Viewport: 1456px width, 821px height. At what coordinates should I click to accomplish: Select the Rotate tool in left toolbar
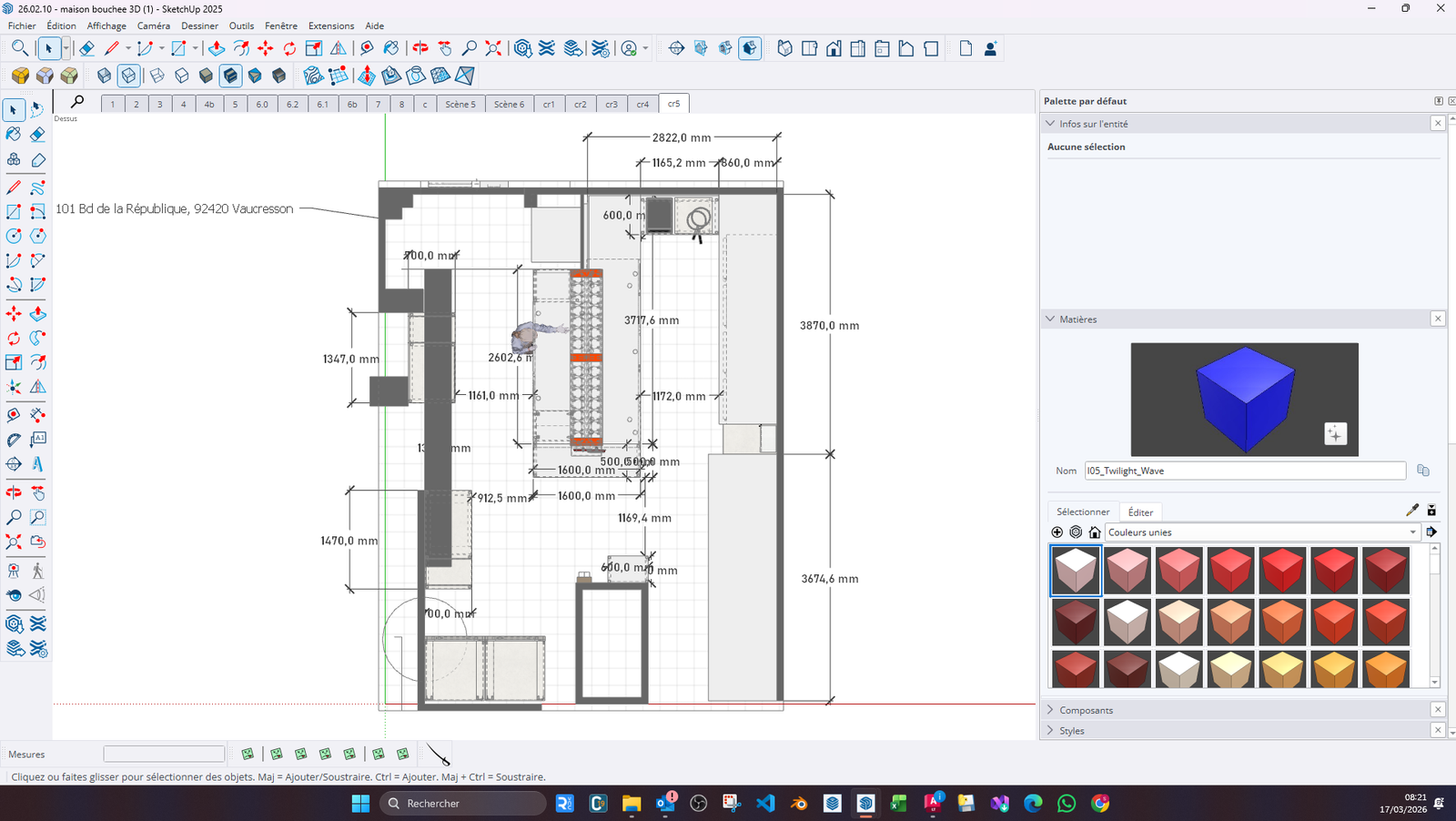[14, 338]
